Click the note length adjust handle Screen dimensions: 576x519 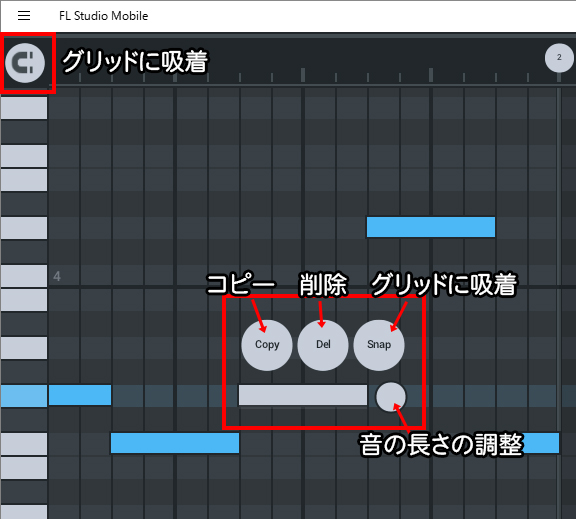pos(391,397)
